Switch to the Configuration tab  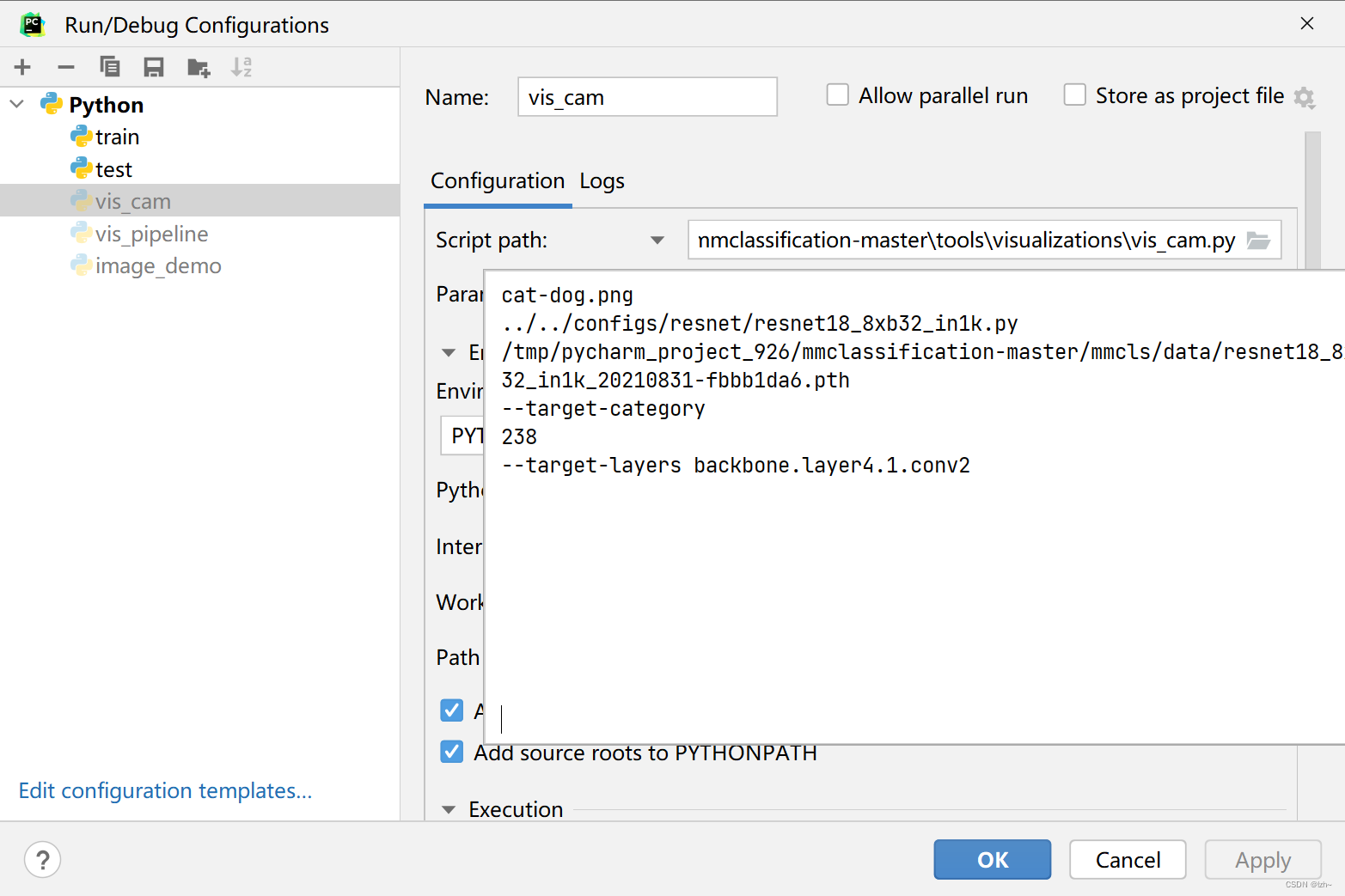(x=498, y=181)
